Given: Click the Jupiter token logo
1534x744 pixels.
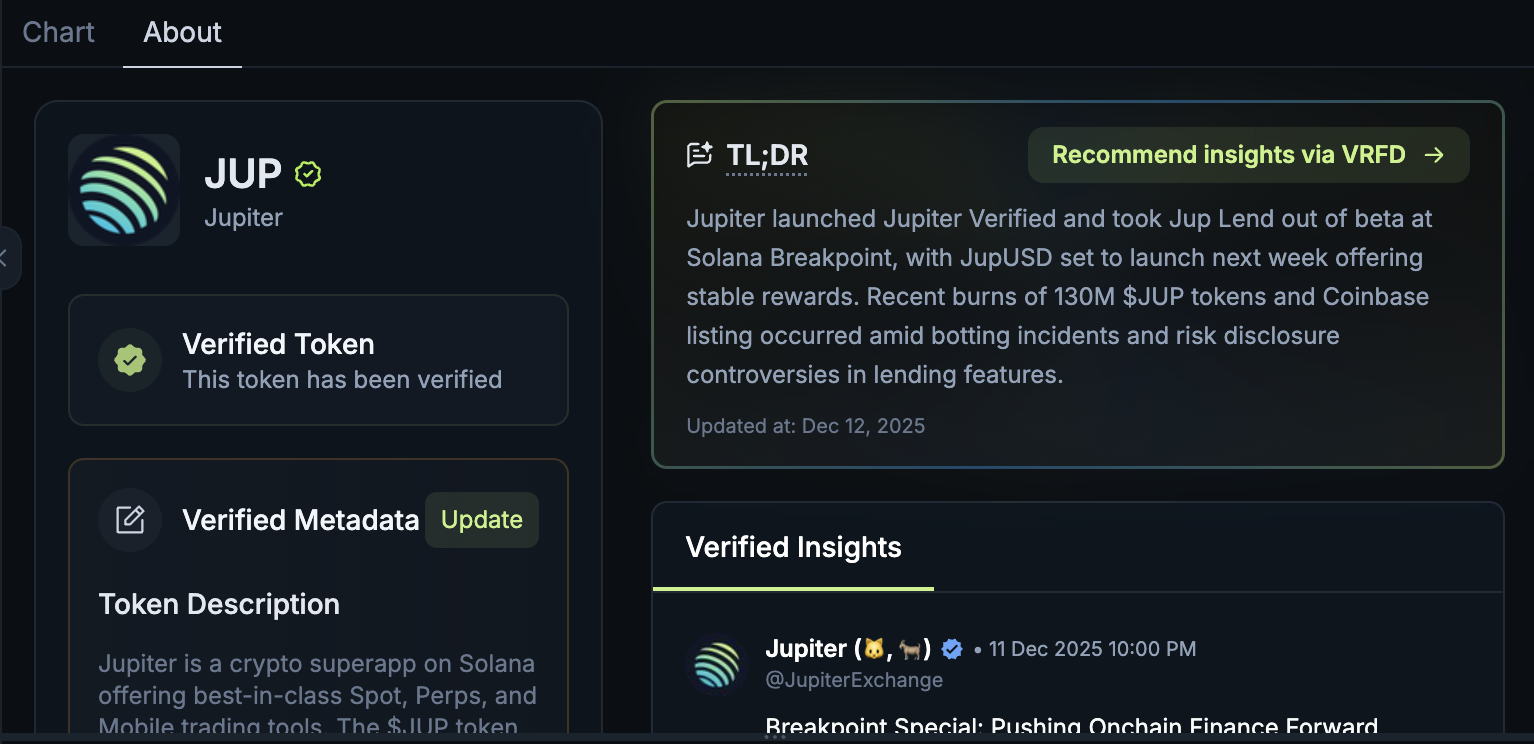Looking at the screenshot, I should (123, 190).
